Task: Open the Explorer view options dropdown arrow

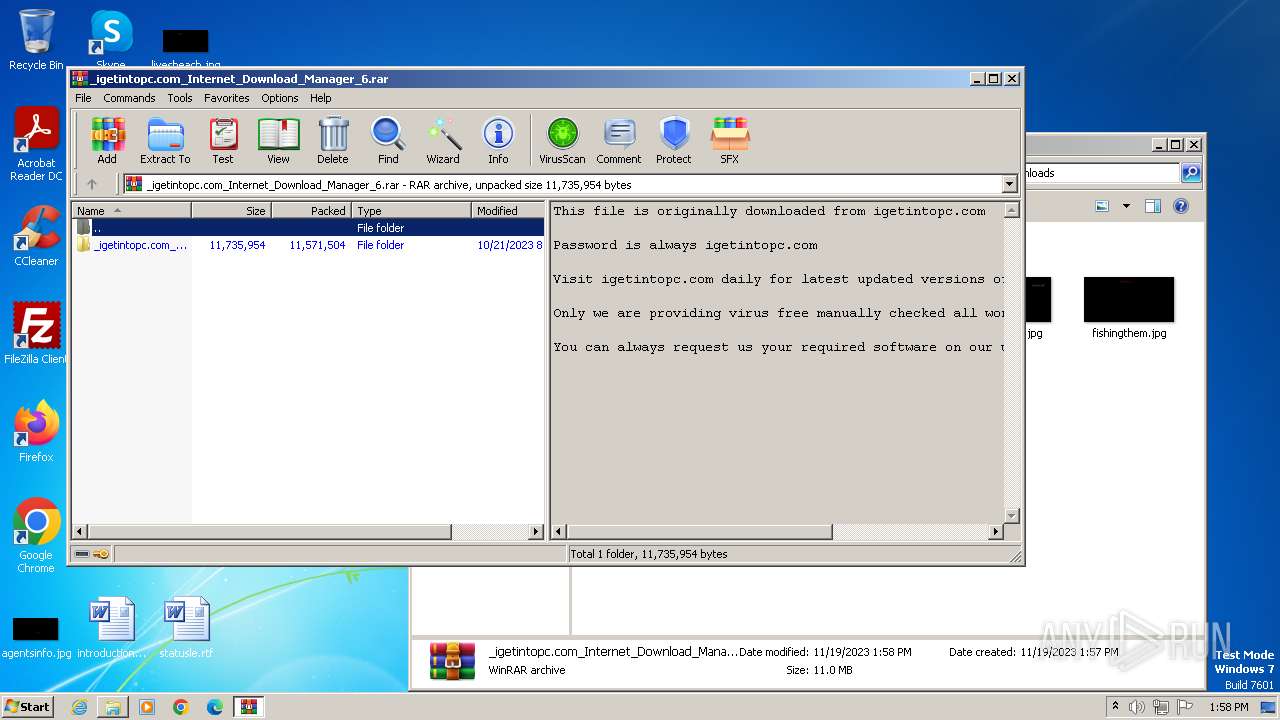Action: [x=1126, y=206]
